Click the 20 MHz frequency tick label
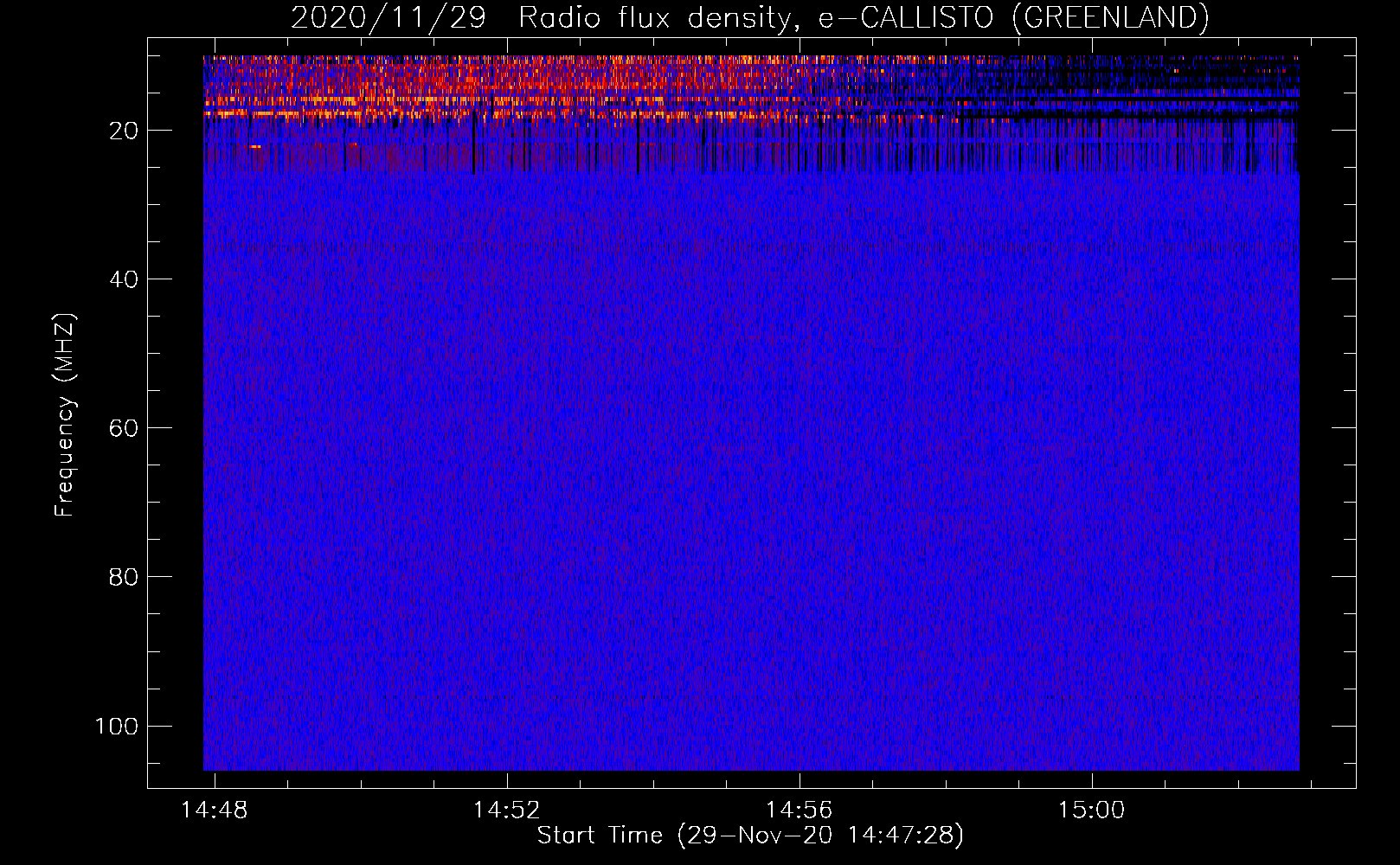Viewport: 1400px width, 865px height. (x=124, y=131)
